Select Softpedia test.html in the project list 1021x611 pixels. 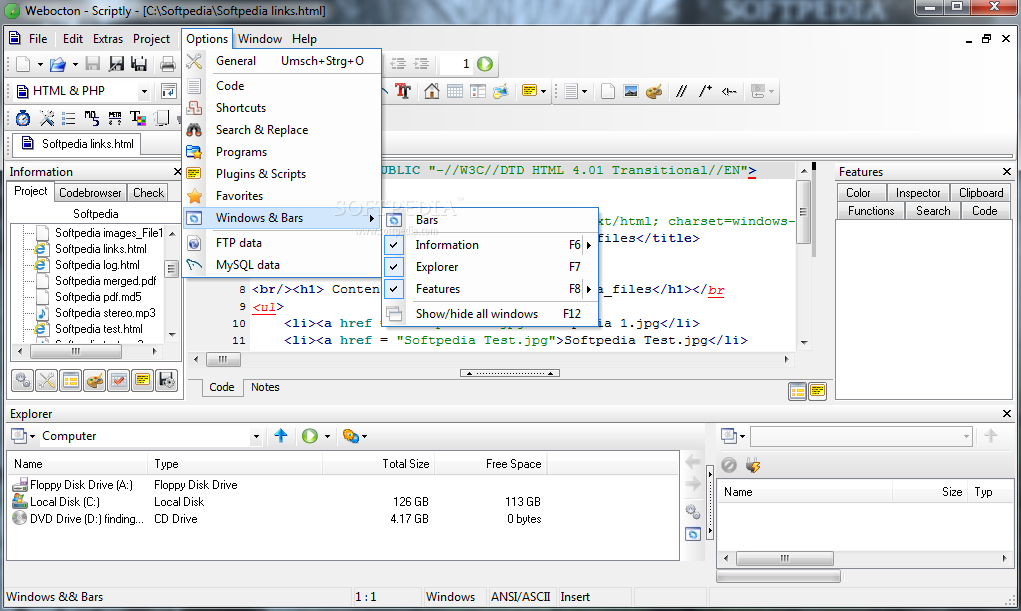pos(98,329)
